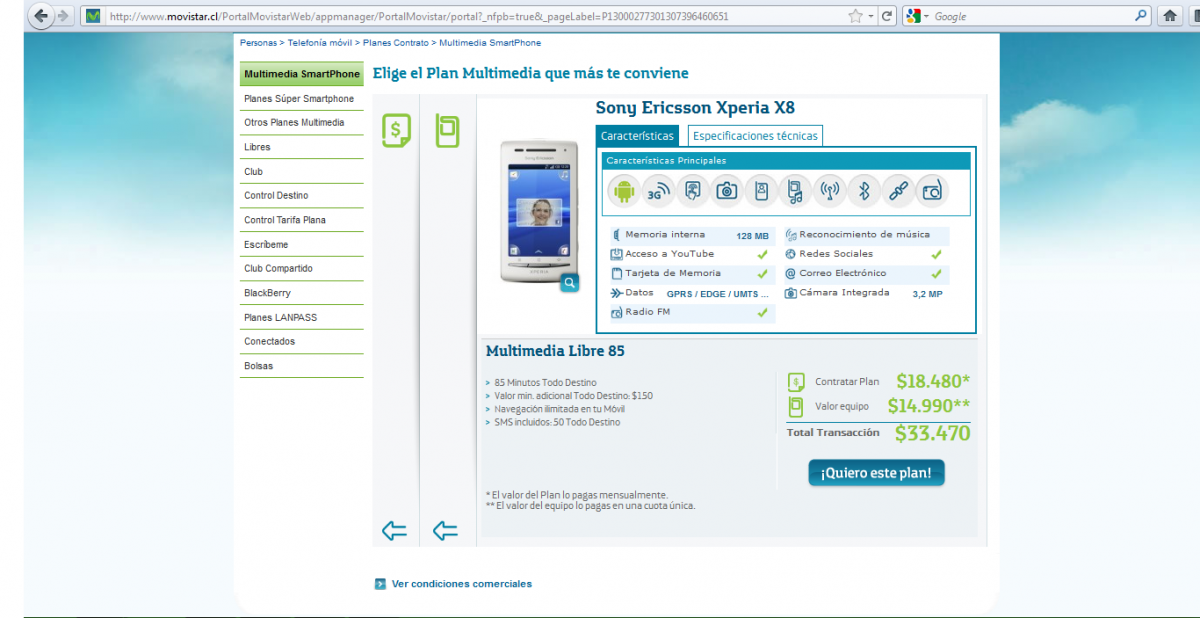
Task: Click the Multimedia Libre 85 plan heading
Action: (x=555, y=351)
